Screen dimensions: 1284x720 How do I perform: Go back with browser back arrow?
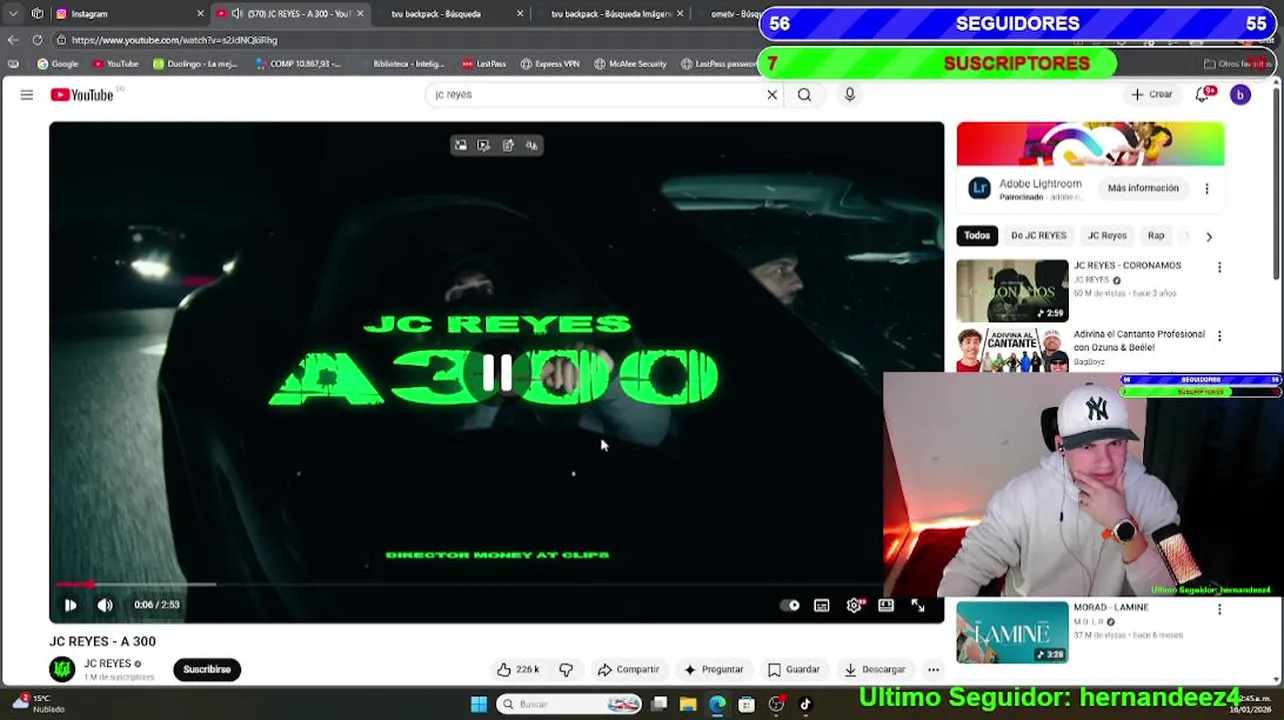tap(12, 40)
